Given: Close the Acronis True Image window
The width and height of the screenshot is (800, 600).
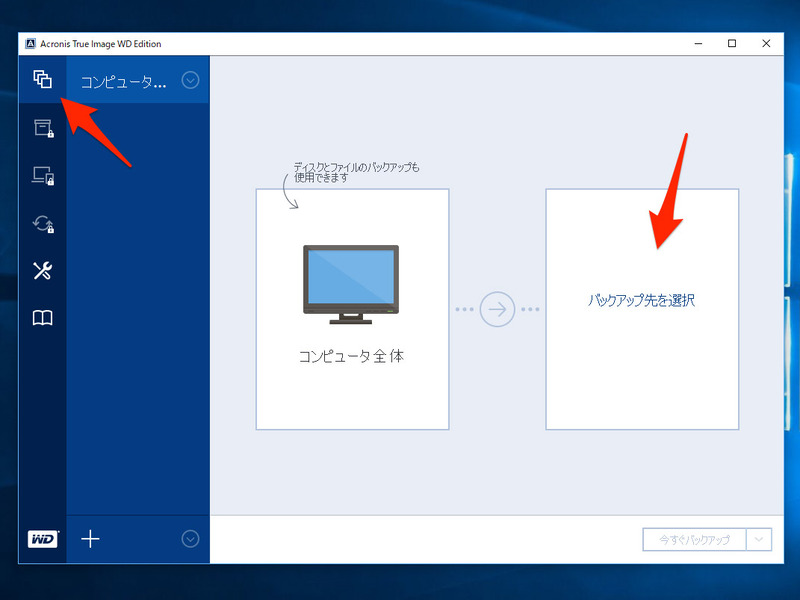Looking at the screenshot, I should click(x=766, y=44).
